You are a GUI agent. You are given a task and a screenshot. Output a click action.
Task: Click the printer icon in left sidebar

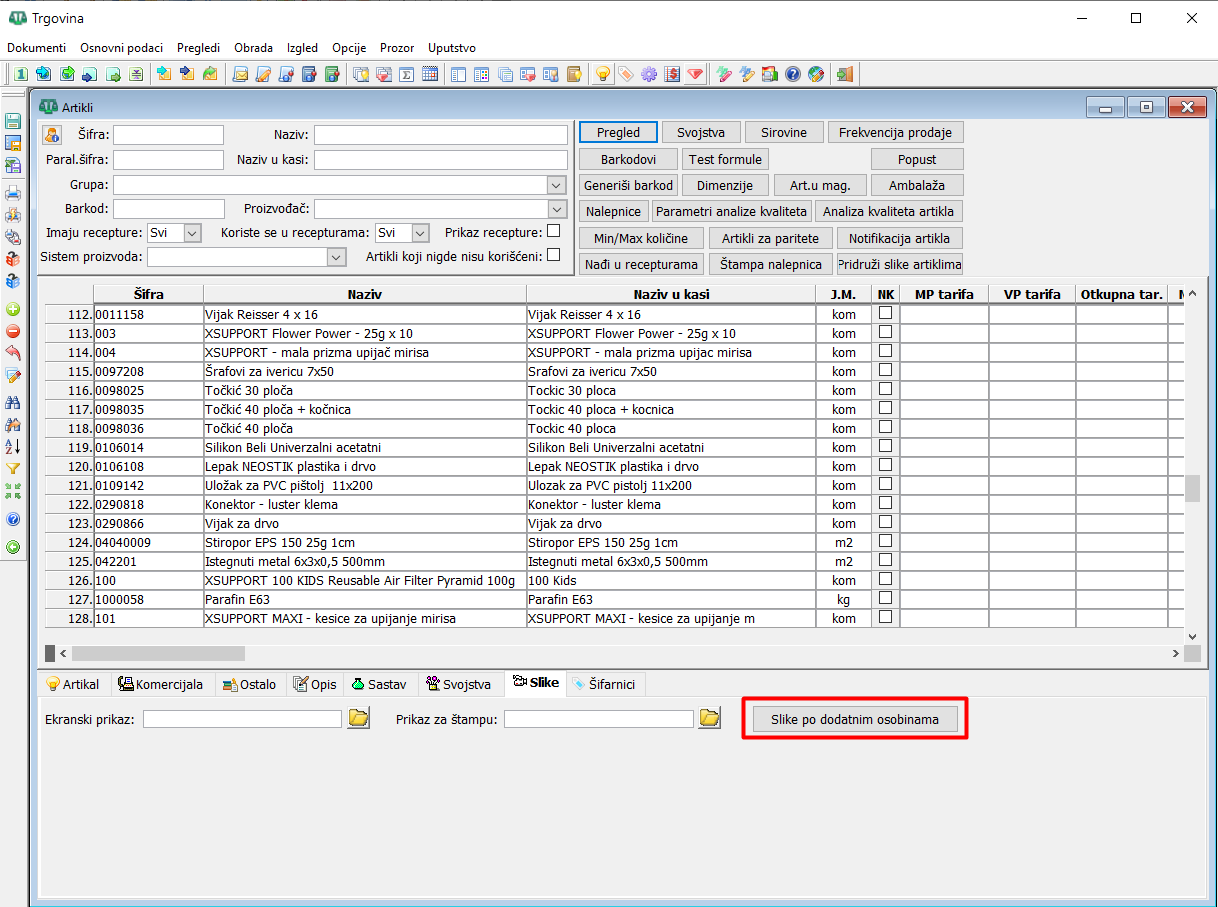point(13,193)
